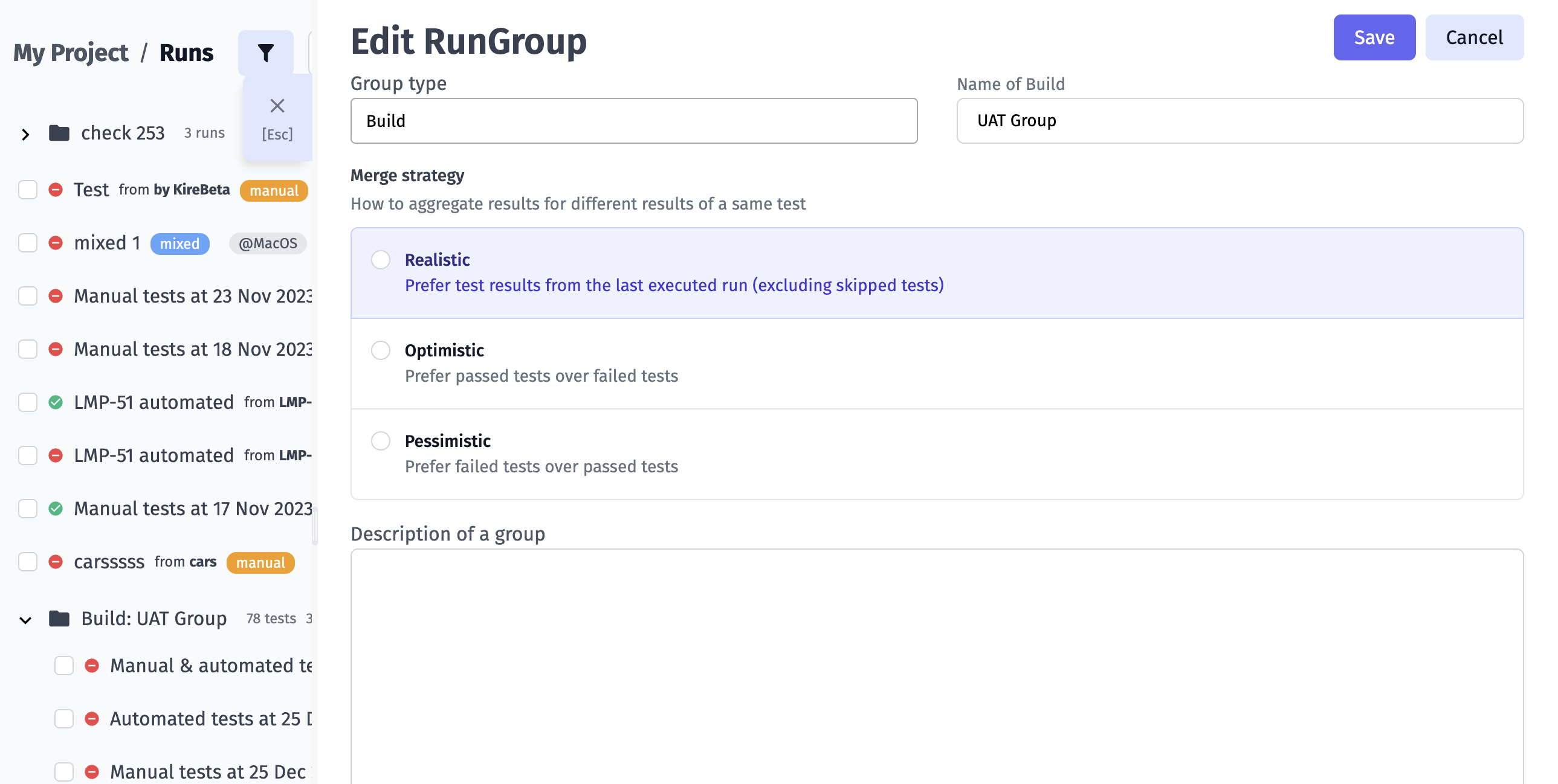Click passed status icon of Manual tests 17 Nov
1558x784 pixels.
[56, 509]
